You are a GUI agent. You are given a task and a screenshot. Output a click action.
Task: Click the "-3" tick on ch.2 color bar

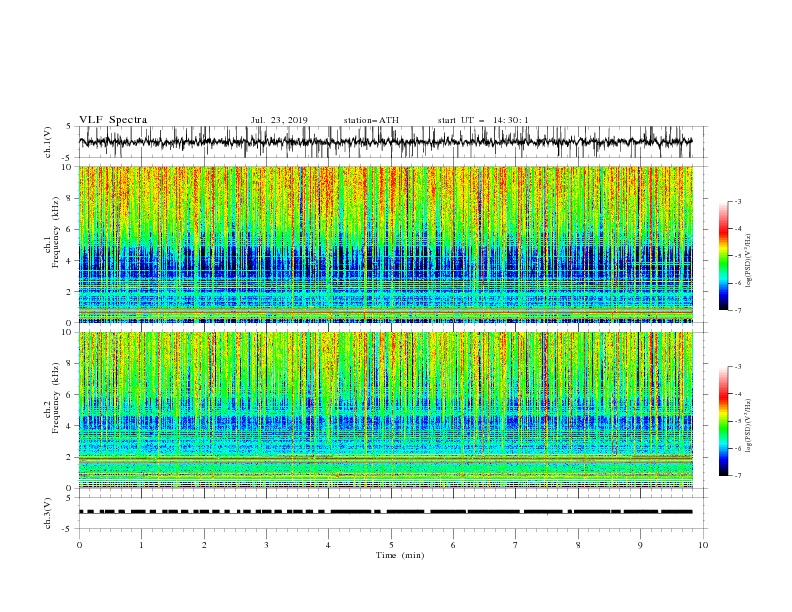738,367
